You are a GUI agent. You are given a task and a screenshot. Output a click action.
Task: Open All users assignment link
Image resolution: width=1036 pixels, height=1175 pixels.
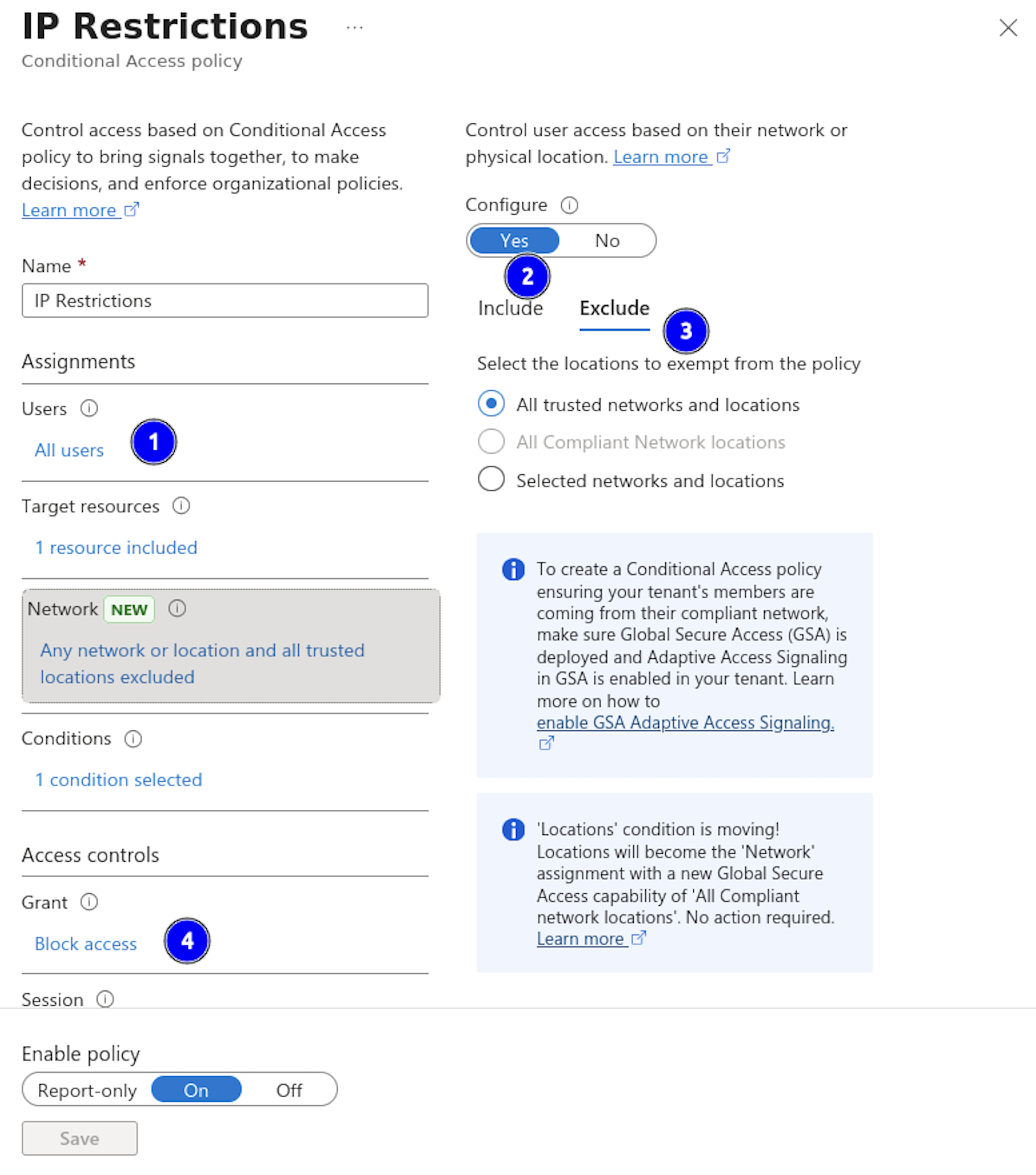(69, 450)
